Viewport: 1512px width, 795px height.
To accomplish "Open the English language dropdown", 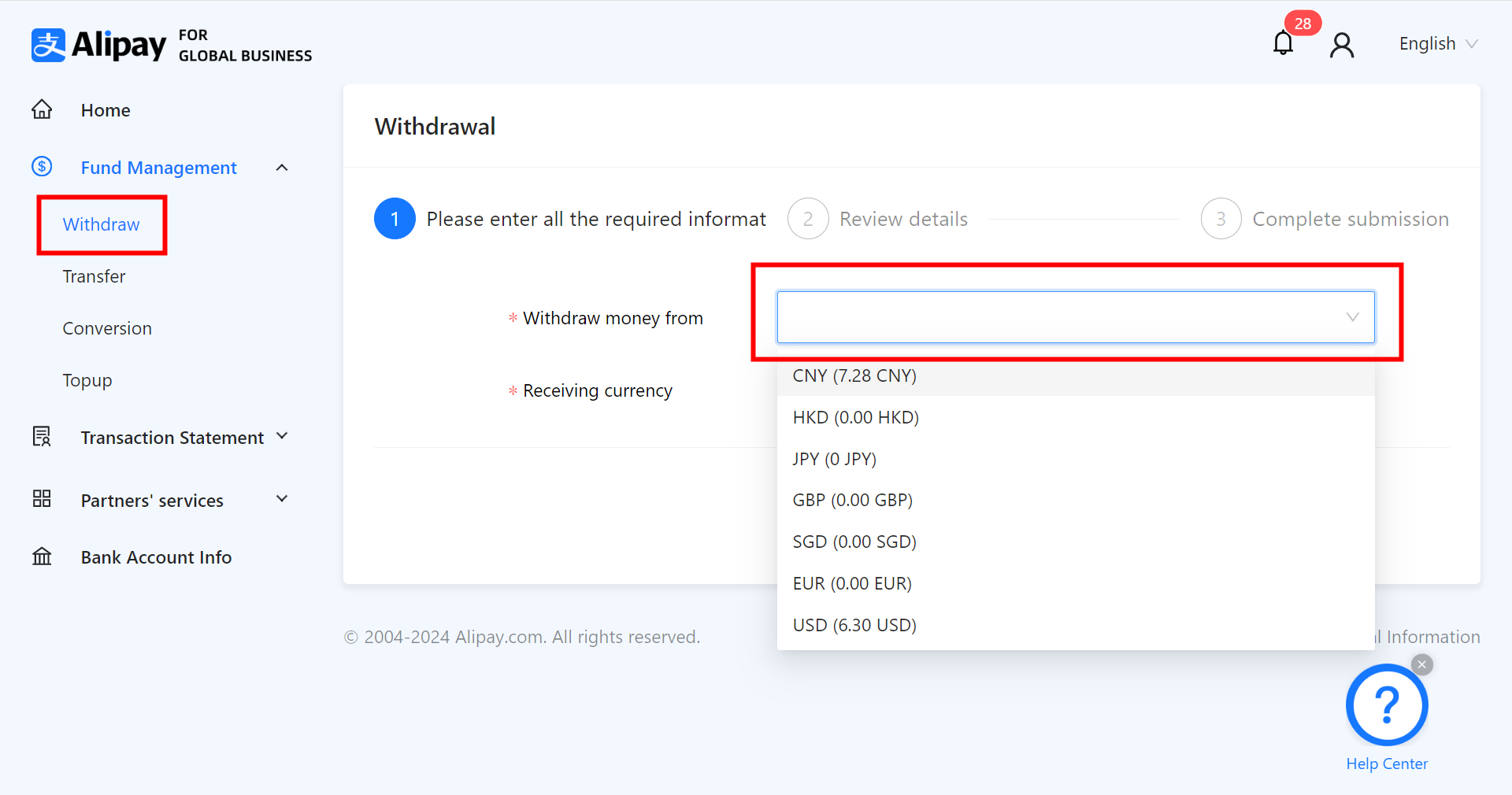I will [1437, 44].
